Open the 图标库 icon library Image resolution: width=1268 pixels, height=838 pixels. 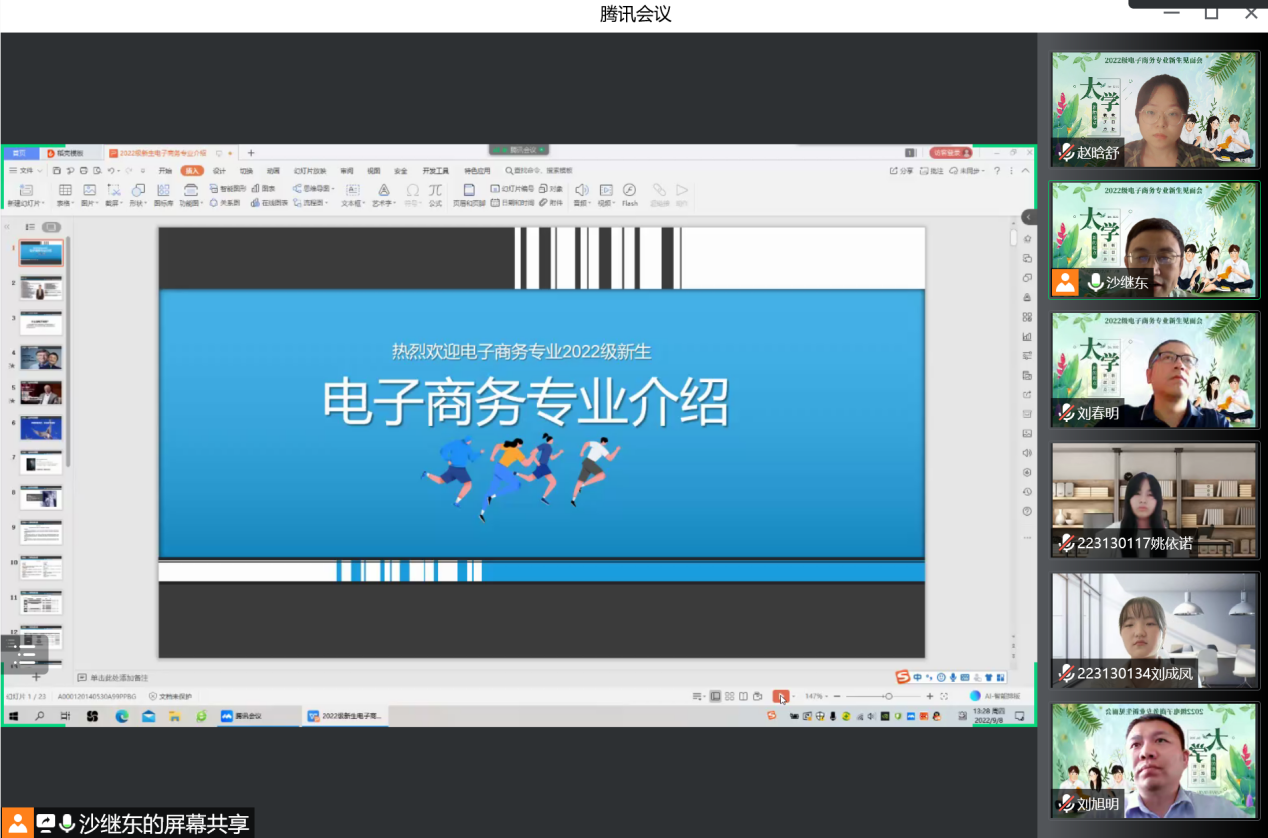163,190
